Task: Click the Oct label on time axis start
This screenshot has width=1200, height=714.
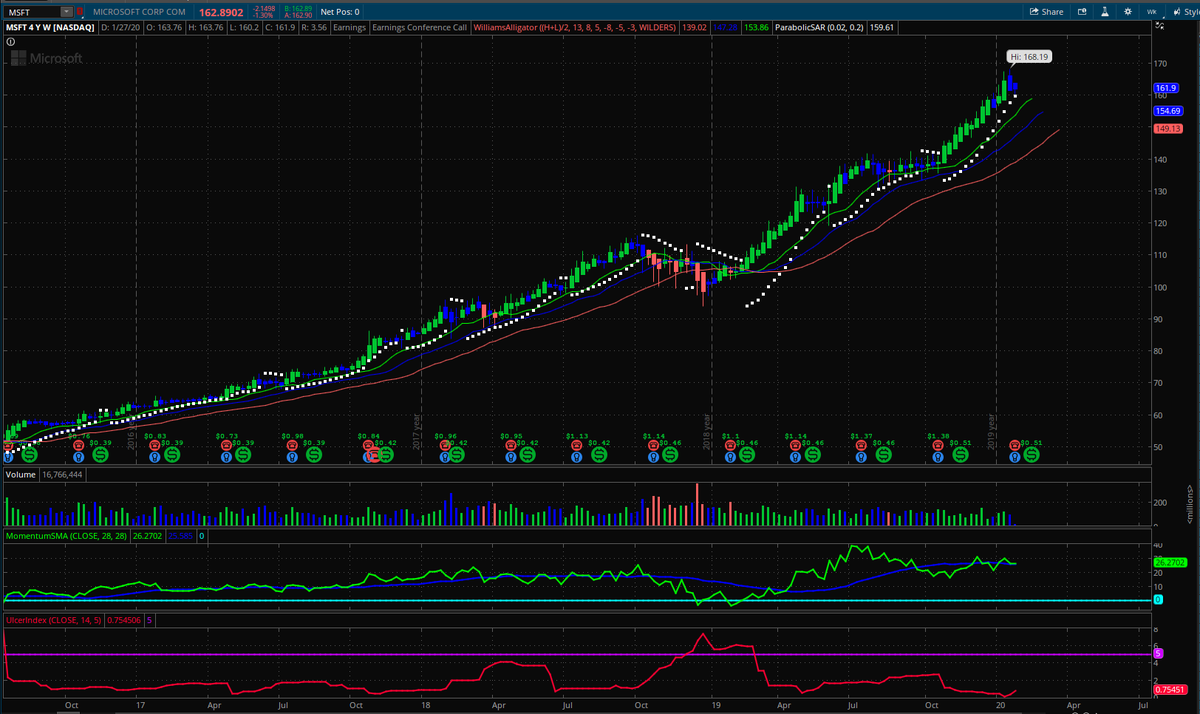Action: click(71, 705)
